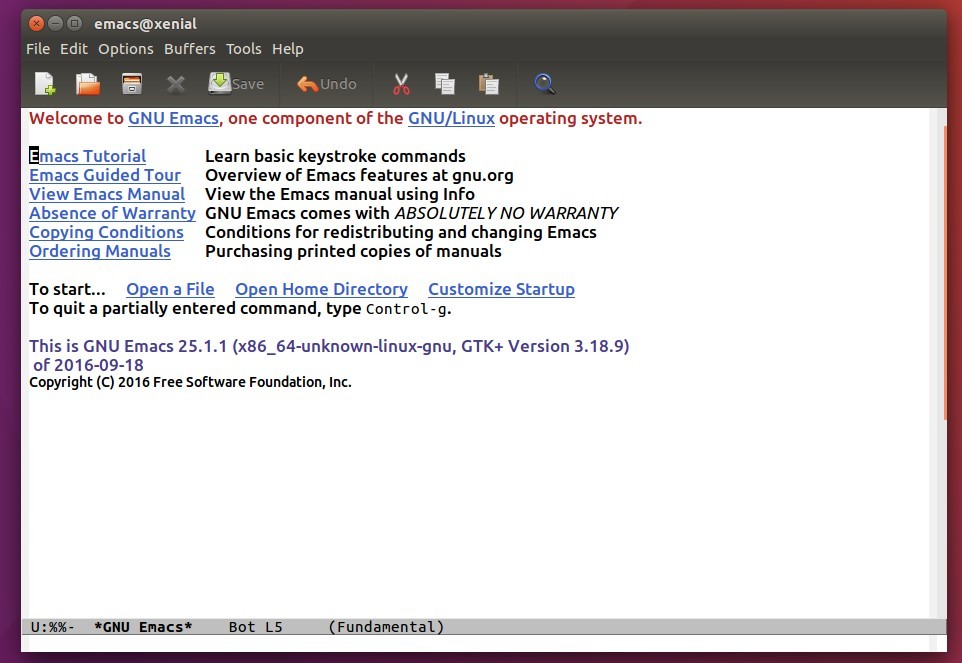Click 'Purchasing printed copies of manuals' text
Screen dimensions: 962x663
pos(353,251)
